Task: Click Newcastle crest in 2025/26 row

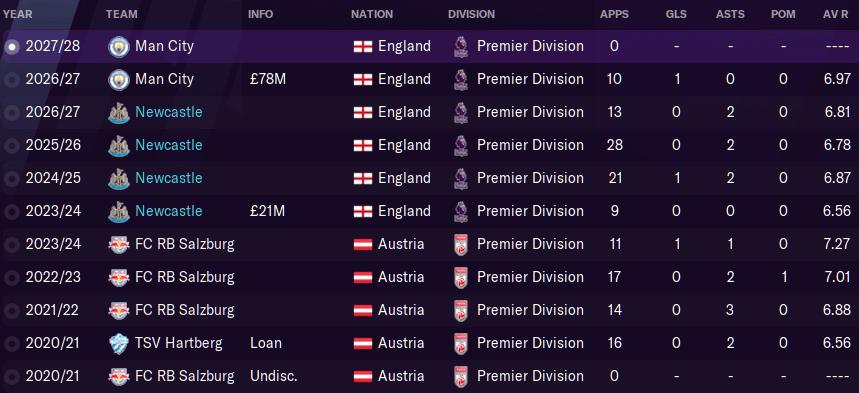Action: 119,145
